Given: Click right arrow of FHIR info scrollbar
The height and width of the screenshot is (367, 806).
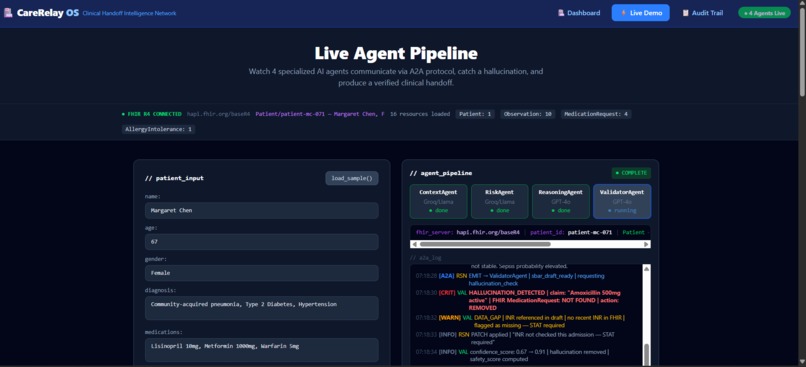Looking at the screenshot, I should coord(647,244).
